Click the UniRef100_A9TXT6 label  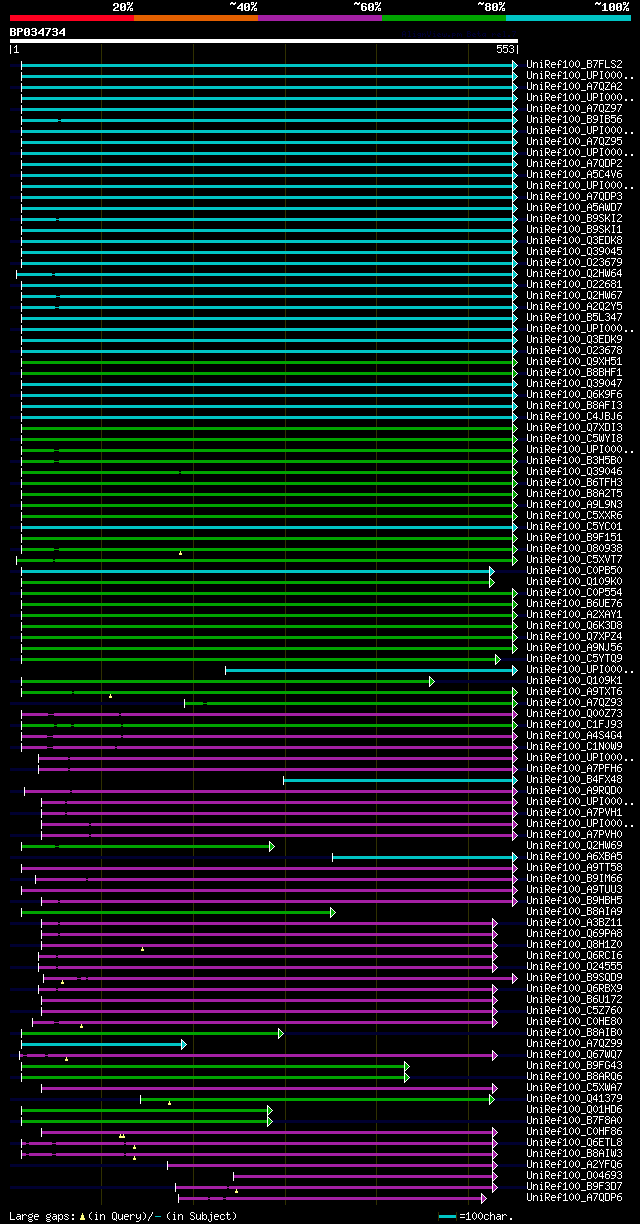[x=575, y=692]
